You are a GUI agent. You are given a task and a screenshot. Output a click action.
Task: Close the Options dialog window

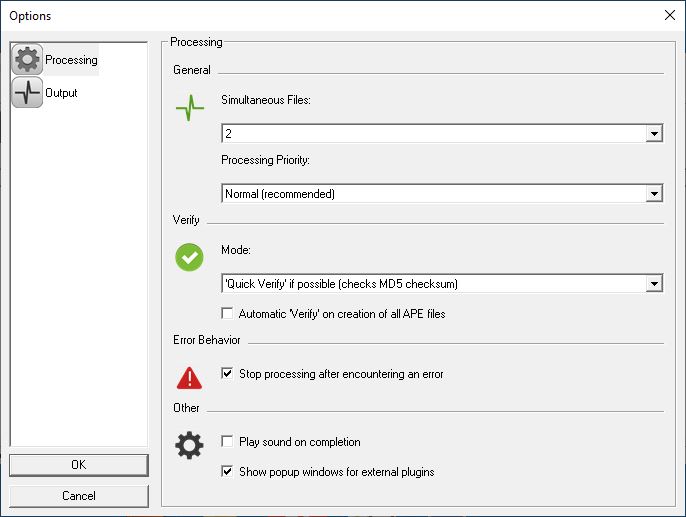669,15
